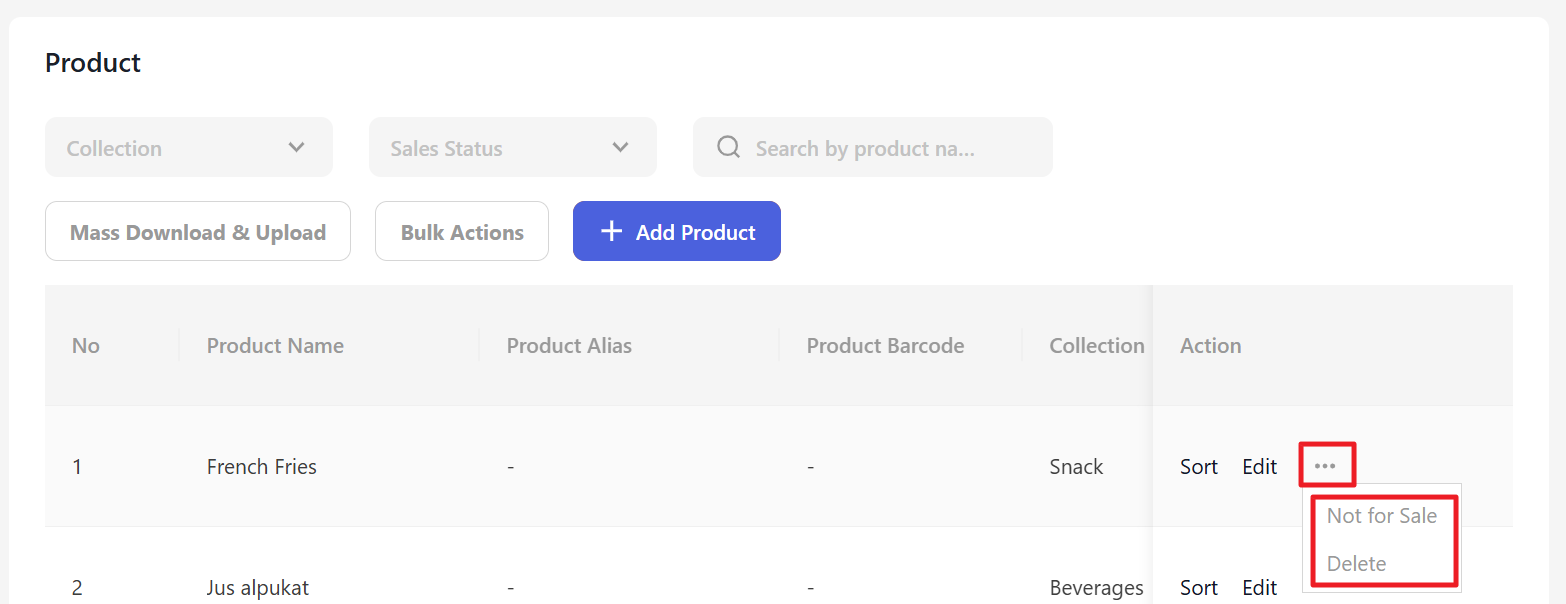
Task: Click the Mass Download & Upload button
Action: [198, 232]
